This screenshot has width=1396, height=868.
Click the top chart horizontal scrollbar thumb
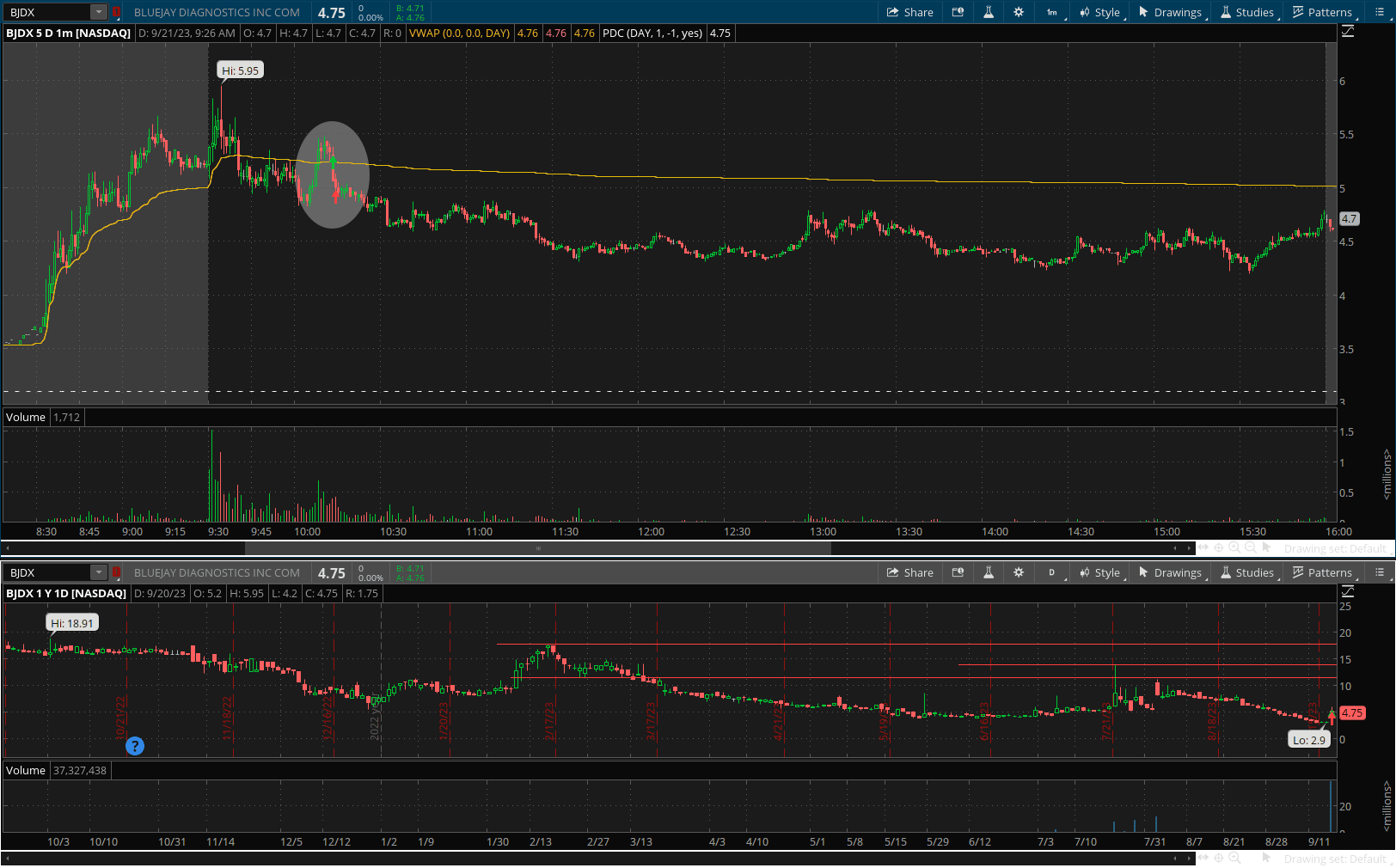pos(538,548)
